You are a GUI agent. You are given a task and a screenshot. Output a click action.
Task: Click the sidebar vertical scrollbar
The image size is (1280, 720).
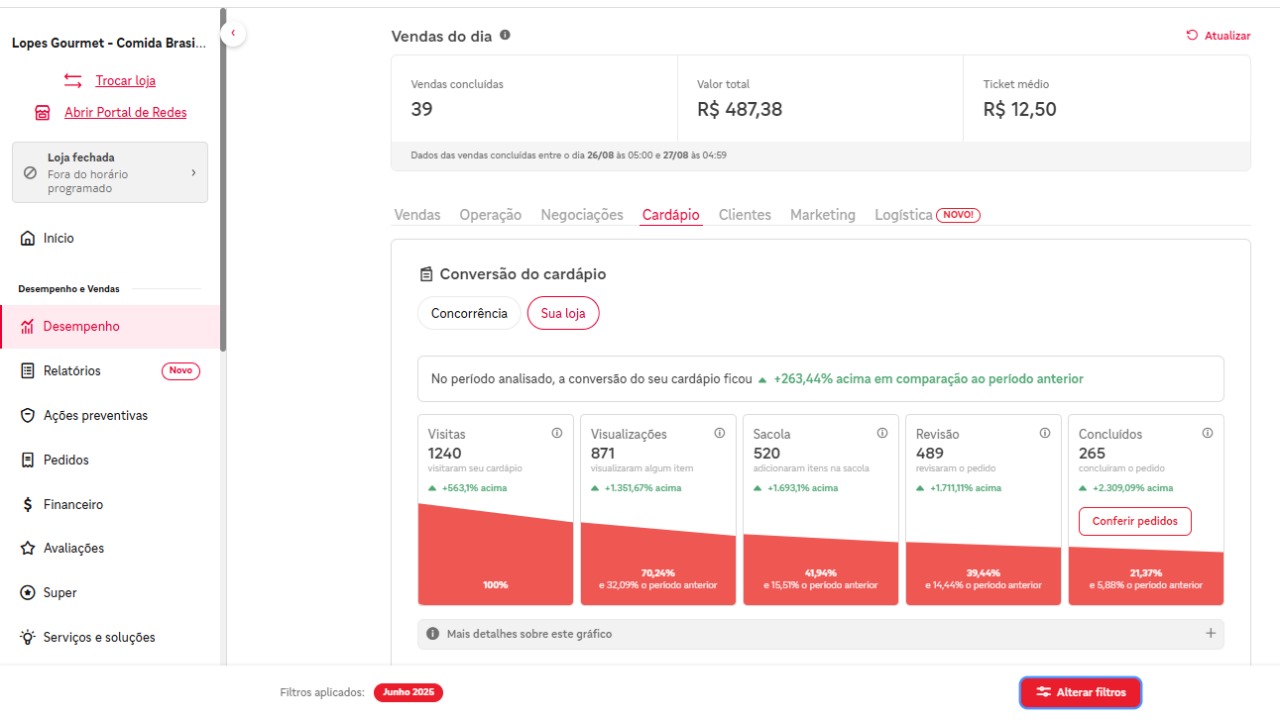click(x=223, y=180)
